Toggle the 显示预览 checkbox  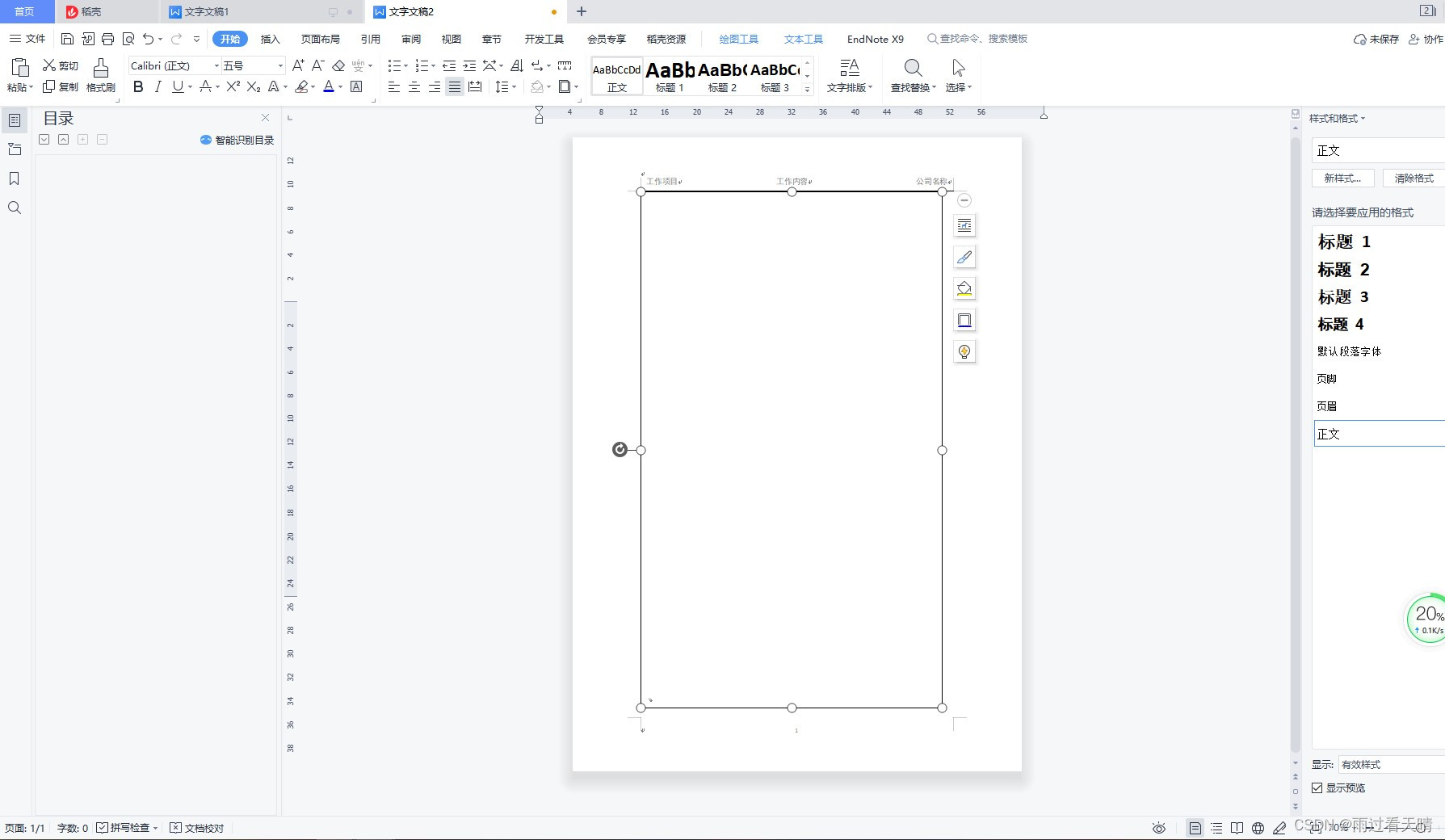[x=1317, y=787]
